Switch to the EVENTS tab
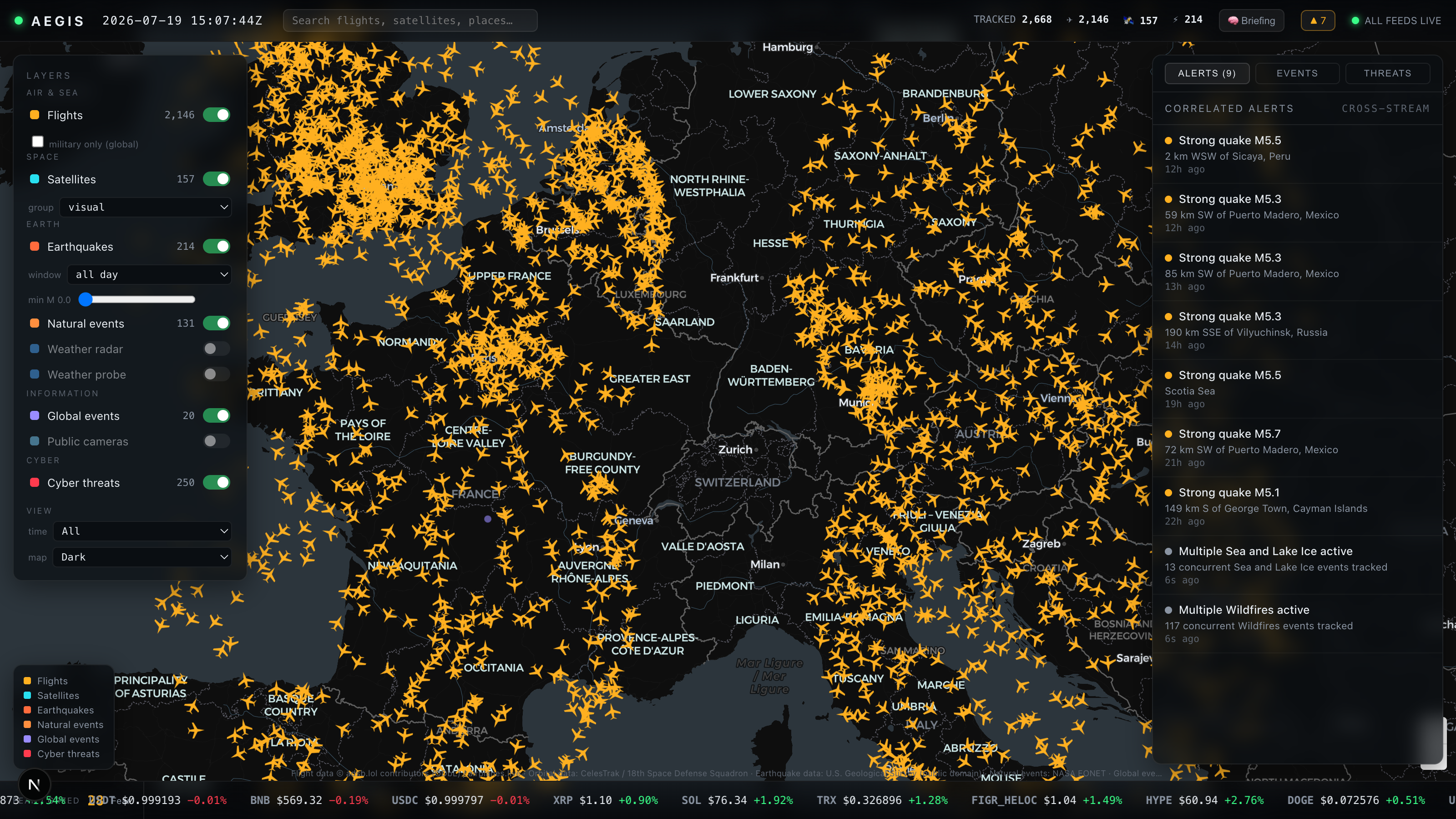The height and width of the screenshot is (819, 1456). click(1297, 73)
